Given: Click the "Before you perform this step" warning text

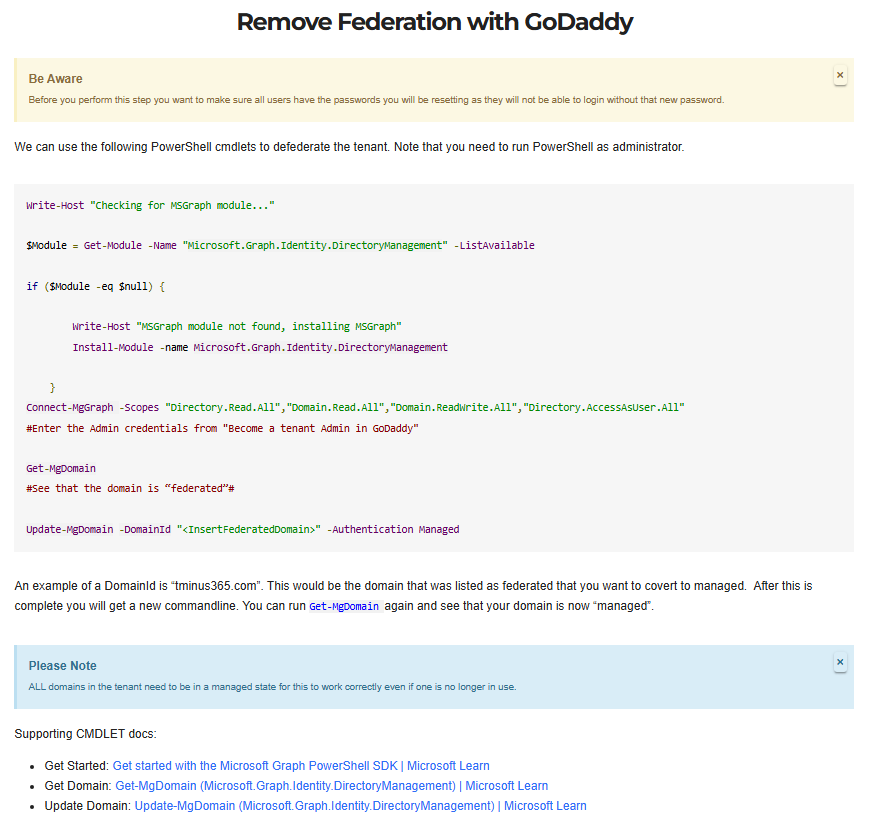Looking at the screenshot, I should coord(376,100).
